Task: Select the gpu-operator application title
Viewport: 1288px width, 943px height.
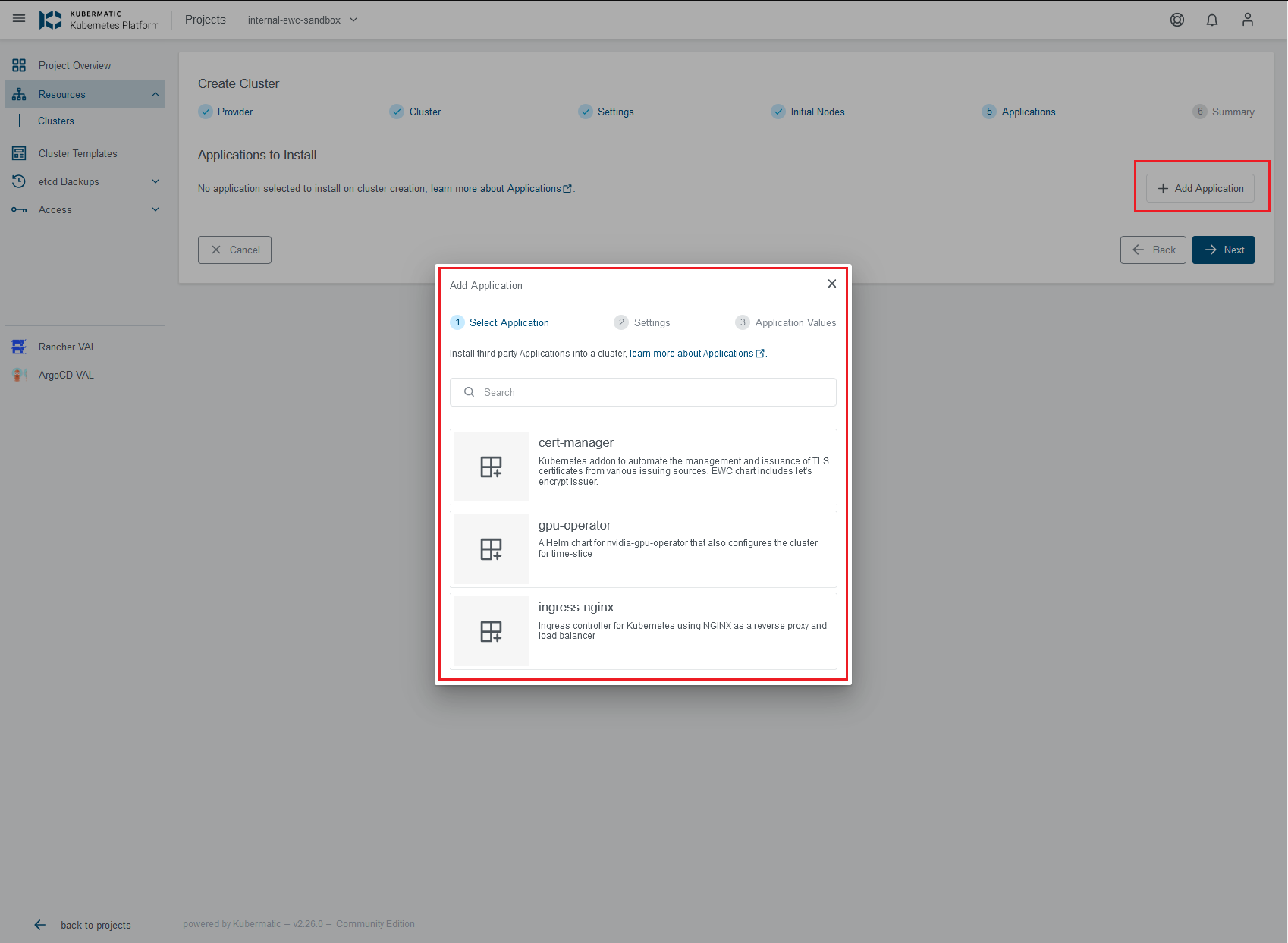Action: tap(575, 526)
